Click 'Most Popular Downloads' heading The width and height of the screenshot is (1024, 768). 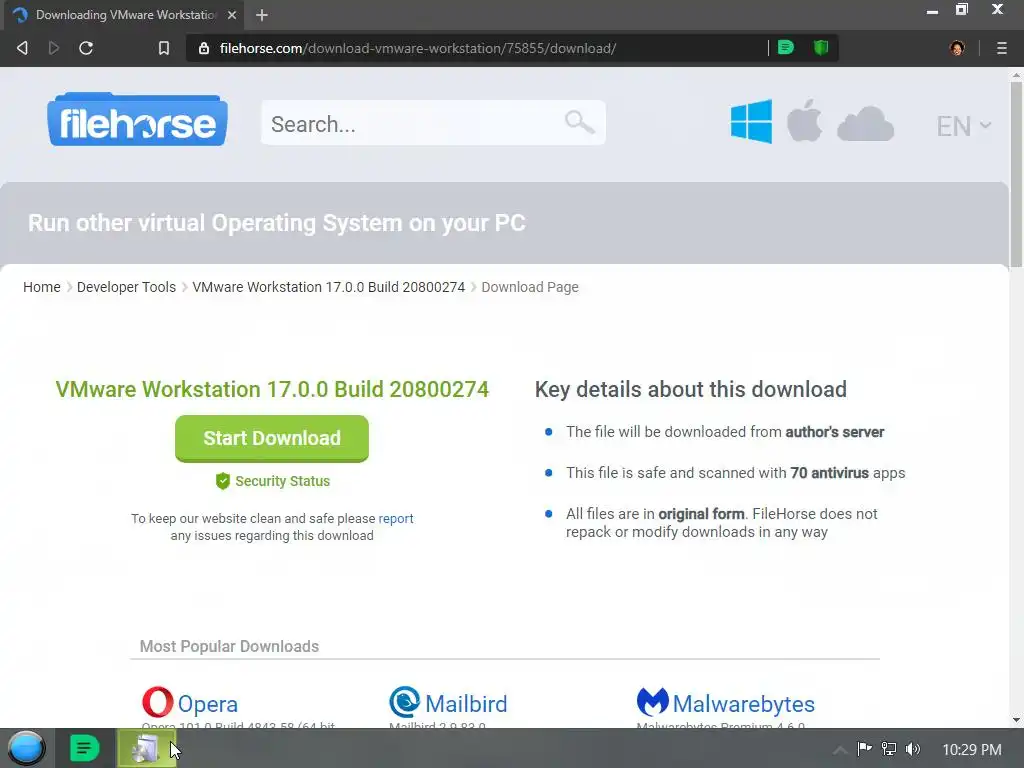click(x=229, y=647)
